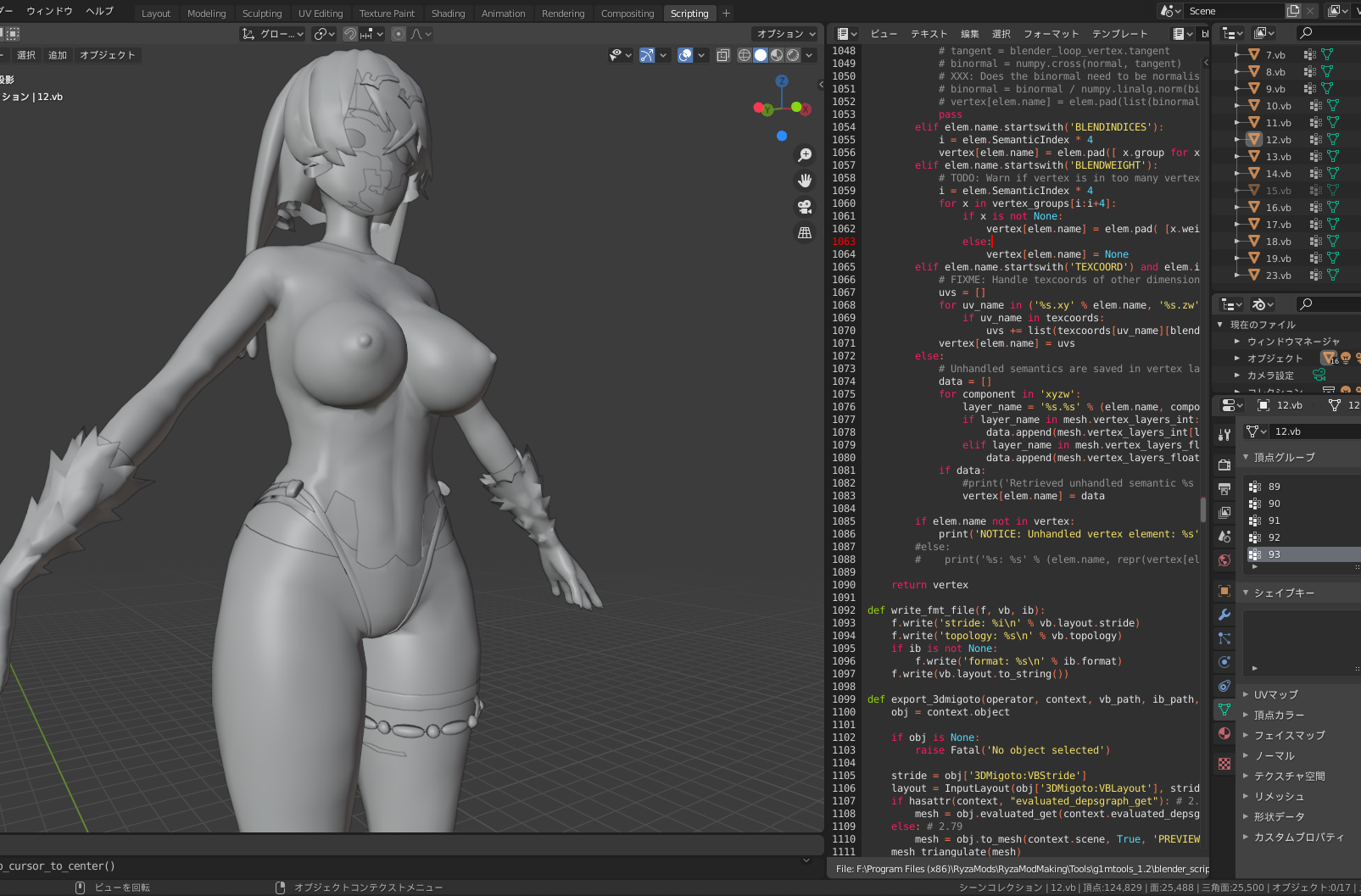1361x896 pixels.
Task: Open Render properties tab icon
Action: coord(1224,465)
